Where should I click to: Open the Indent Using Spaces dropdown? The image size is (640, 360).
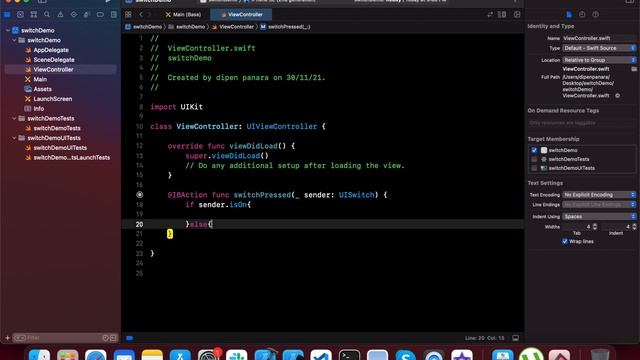coord(599,216)
